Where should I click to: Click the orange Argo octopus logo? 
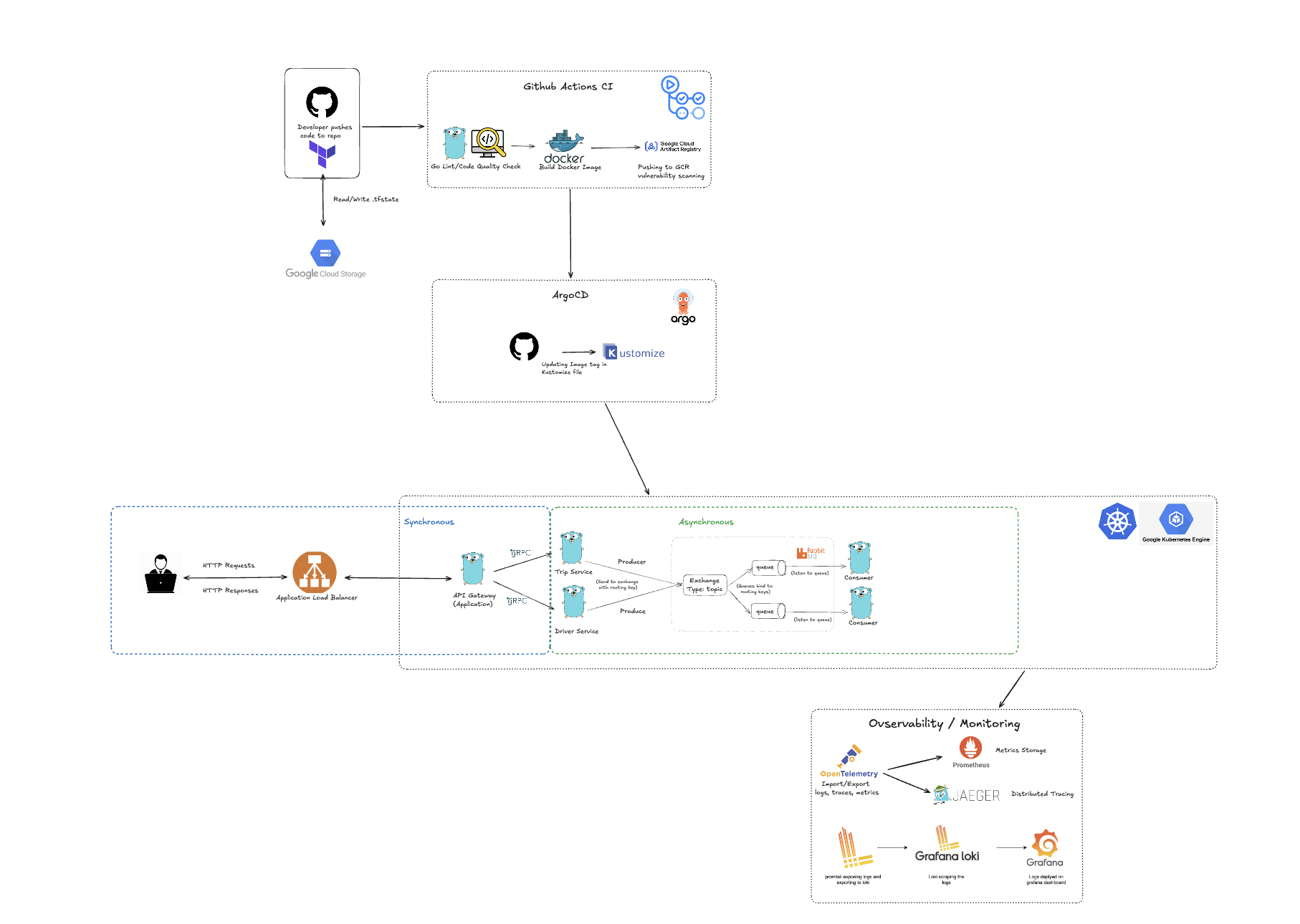coord(683,307)
